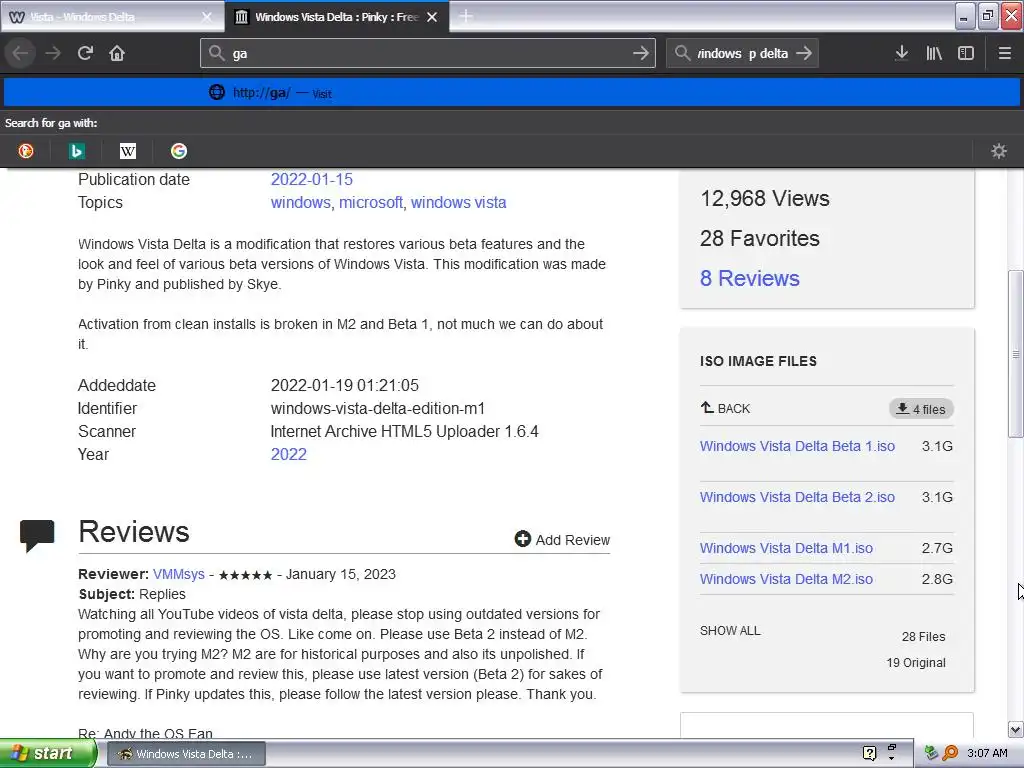Viewport: 1024px width, 768px height.
Task: Reload the current page
Action: (85, 53)
